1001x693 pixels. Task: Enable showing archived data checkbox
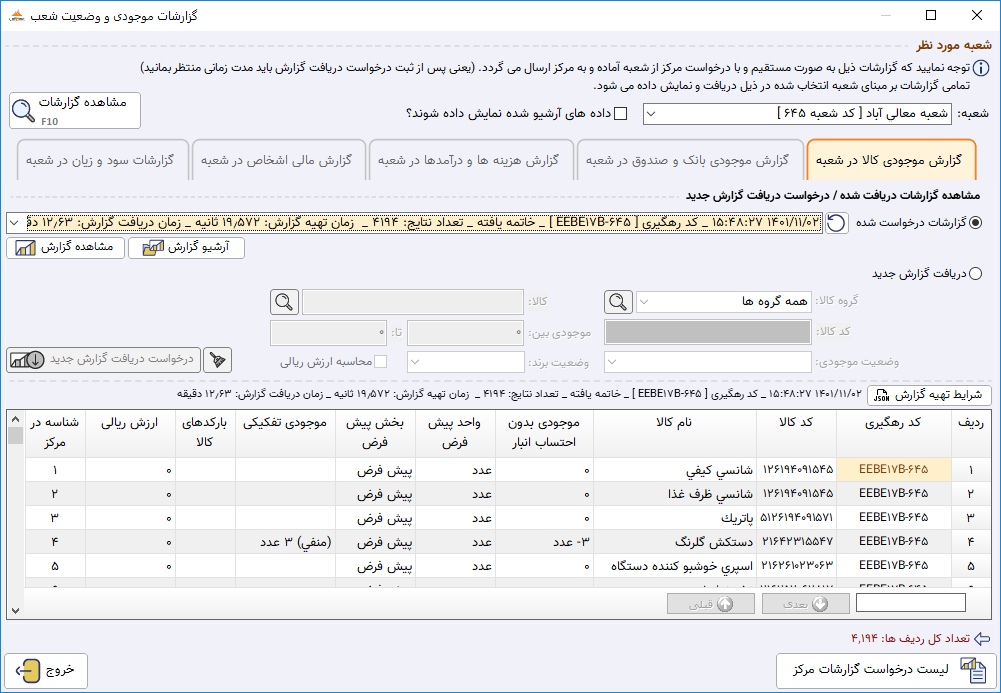pyautogui.click(x=620, y=114)
